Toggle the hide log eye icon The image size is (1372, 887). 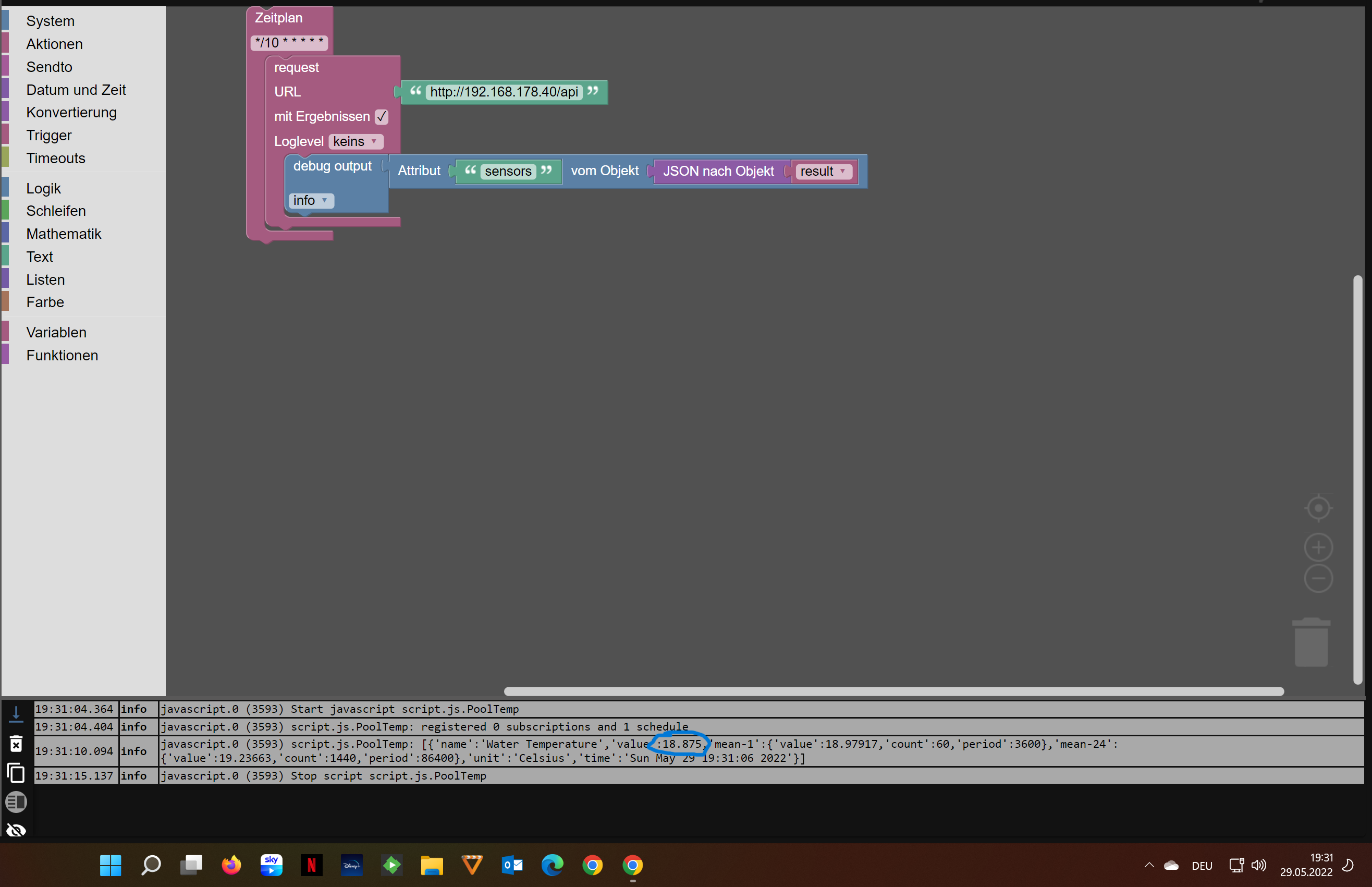coord(16,830)
